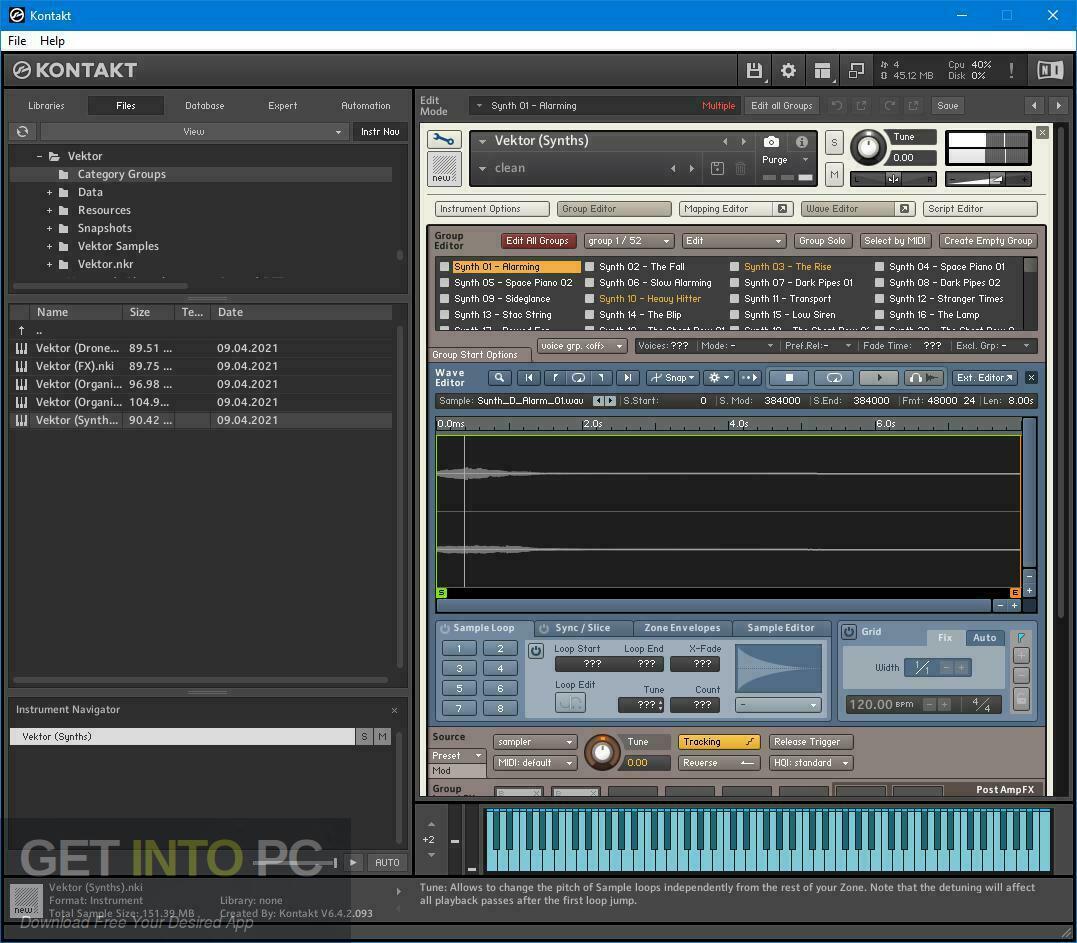Click the panic exclamation mark icon
The width and height of the screenshot is (1077, 943).
1011,70
